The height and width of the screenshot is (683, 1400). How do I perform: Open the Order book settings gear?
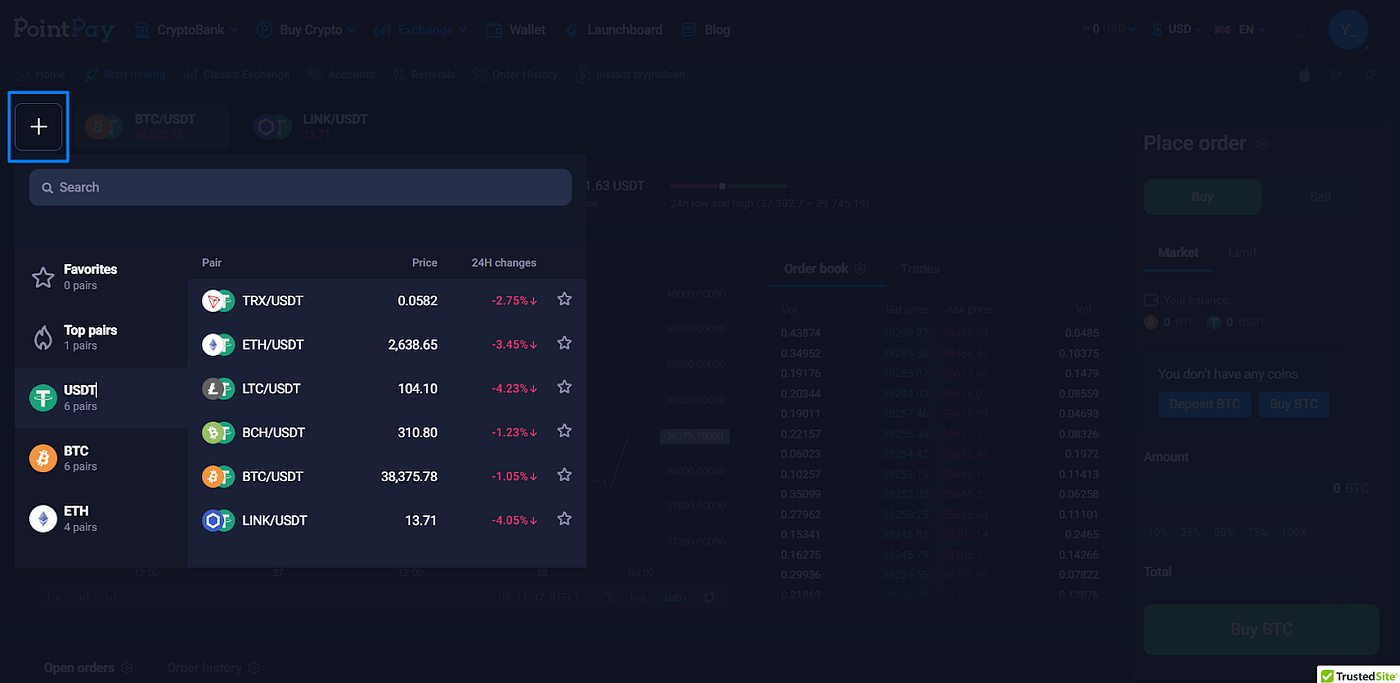tap(860, 269)
